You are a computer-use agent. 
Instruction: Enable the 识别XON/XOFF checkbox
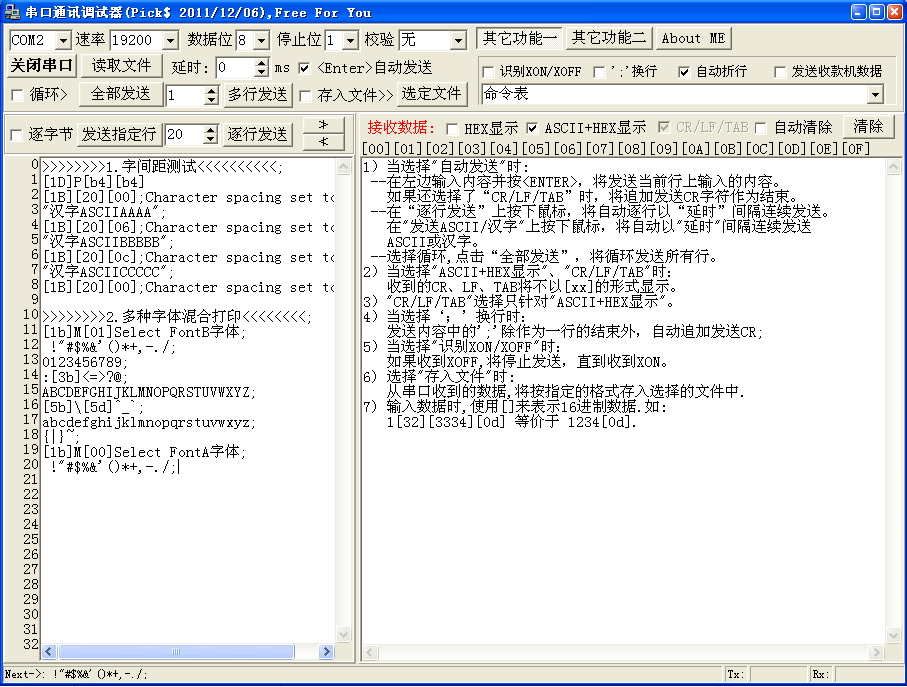[488, 72]
